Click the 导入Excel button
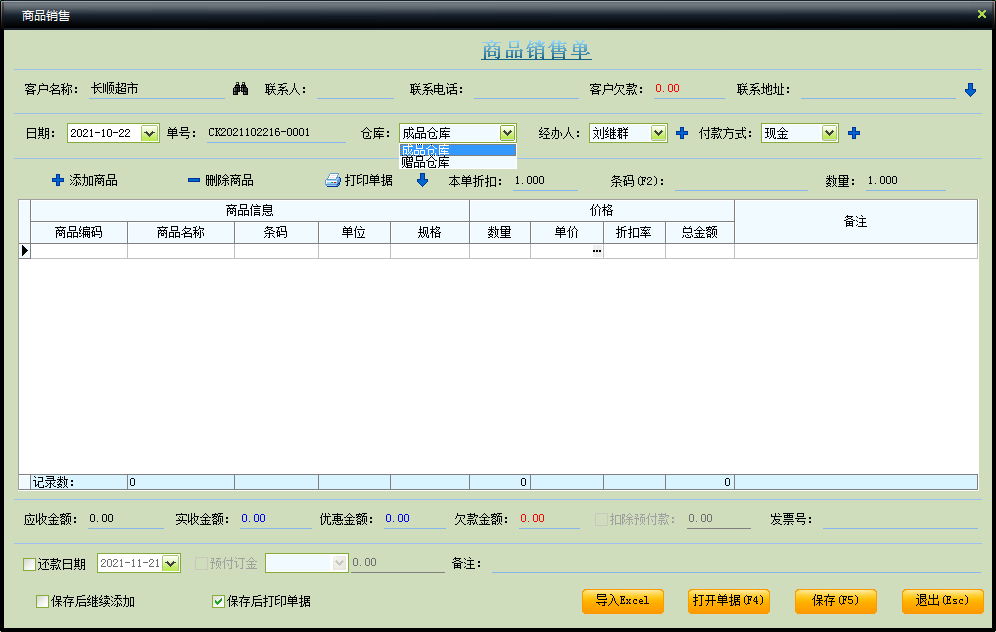996x632 pixels. [x=622, y=601]
